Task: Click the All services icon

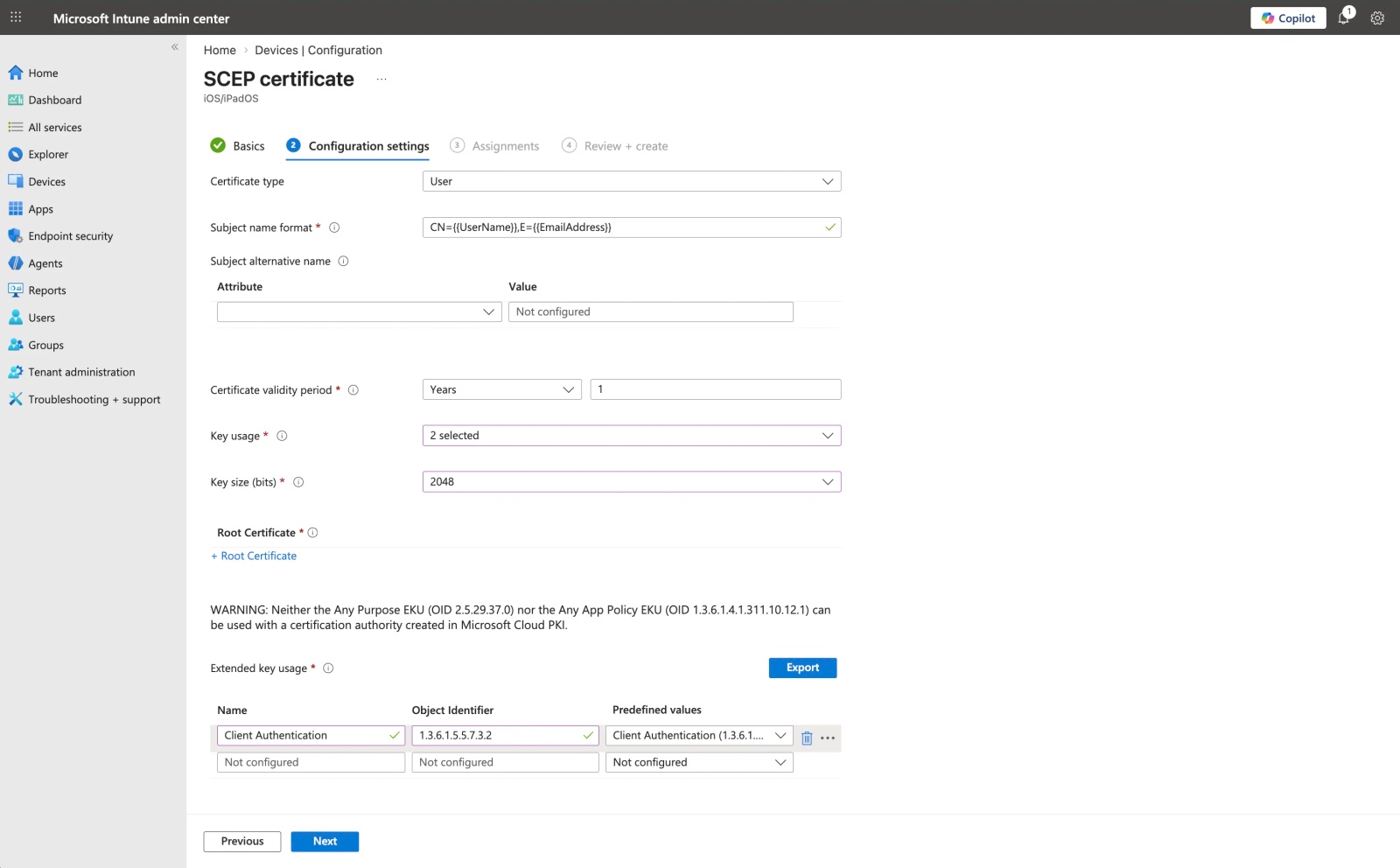Action: (x=16, y=127)
